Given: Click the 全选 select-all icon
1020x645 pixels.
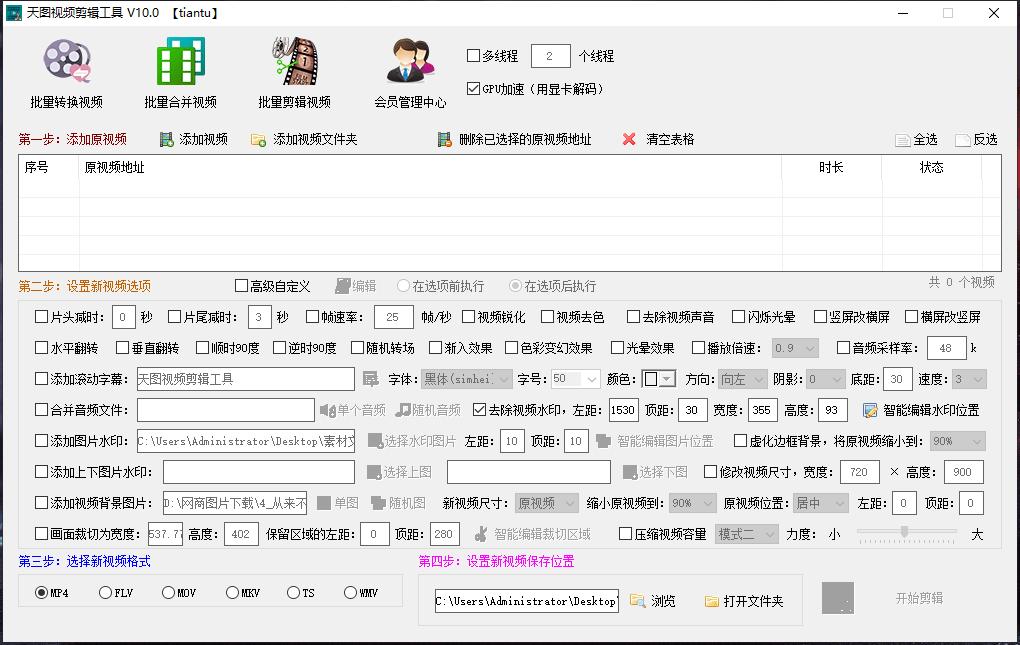Looking at the screenshot, I should 902,140.
